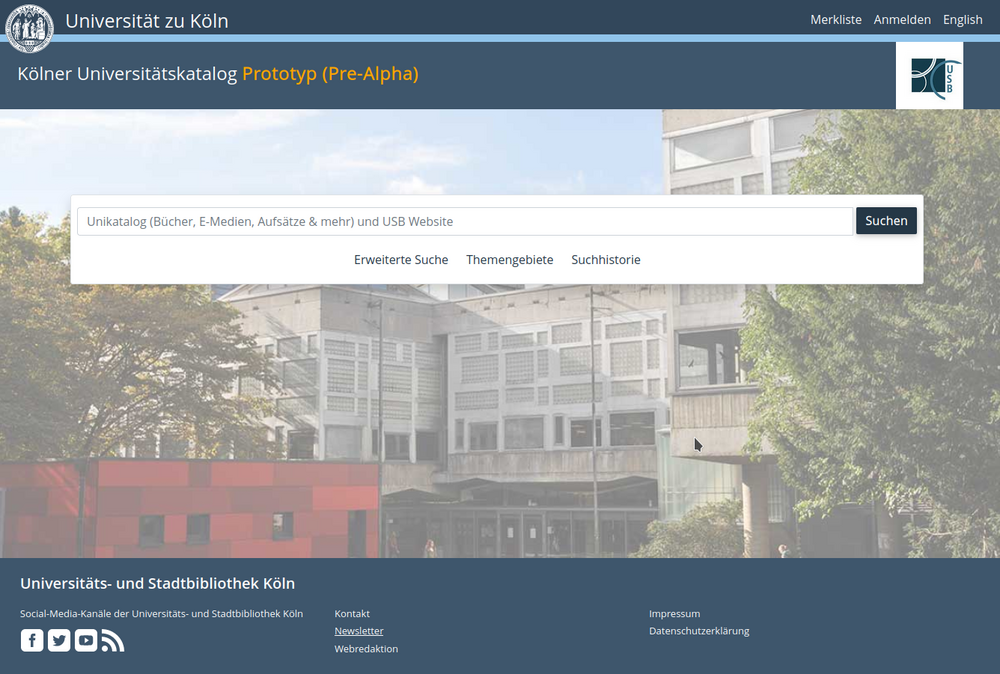This screenshot has width=1000, height=674.
Task: Open the Merkliste in top bar
Action: point(836,20)
